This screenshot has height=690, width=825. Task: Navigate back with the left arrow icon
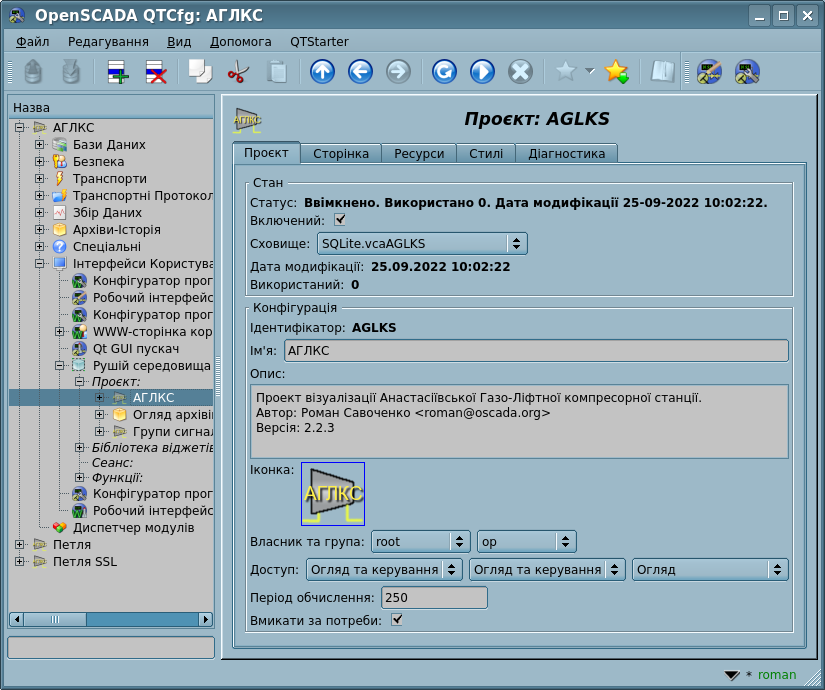tap(360, 72)
